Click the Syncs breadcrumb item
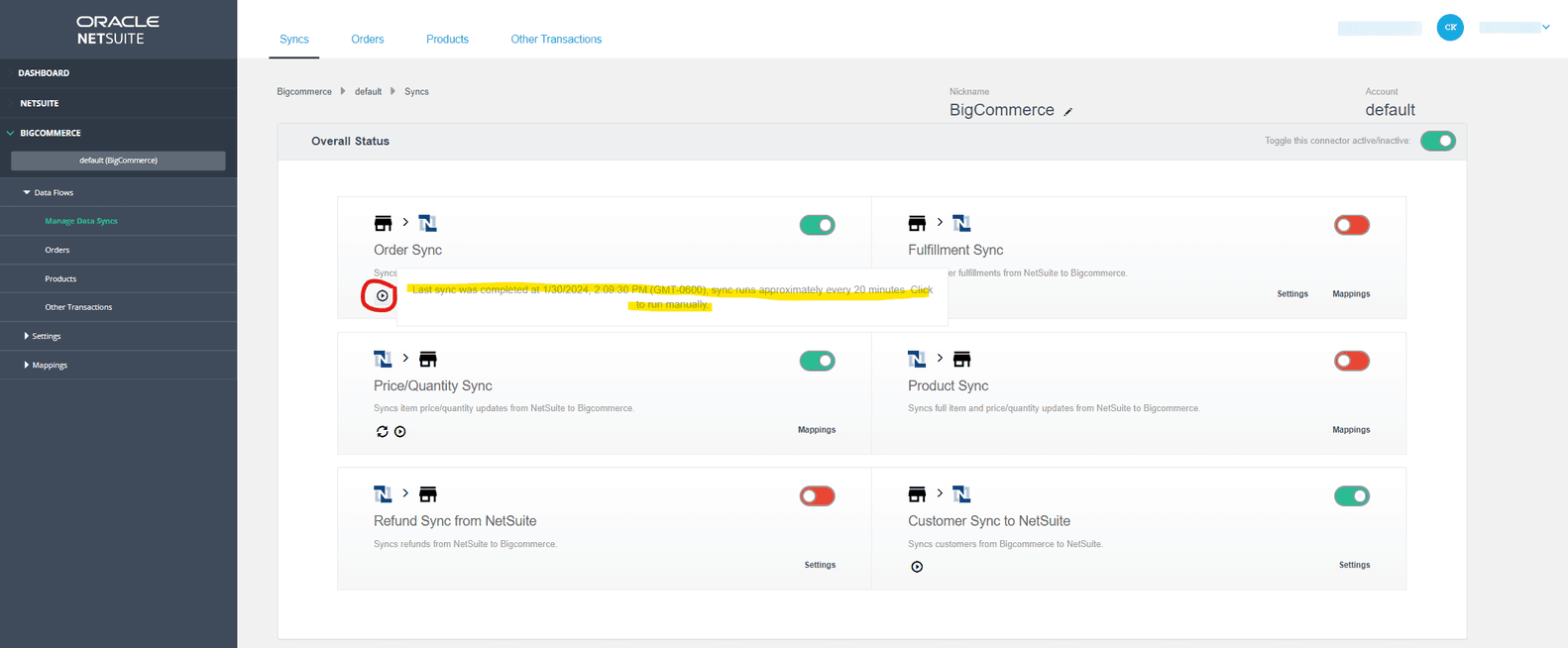 tap(416, 91)
